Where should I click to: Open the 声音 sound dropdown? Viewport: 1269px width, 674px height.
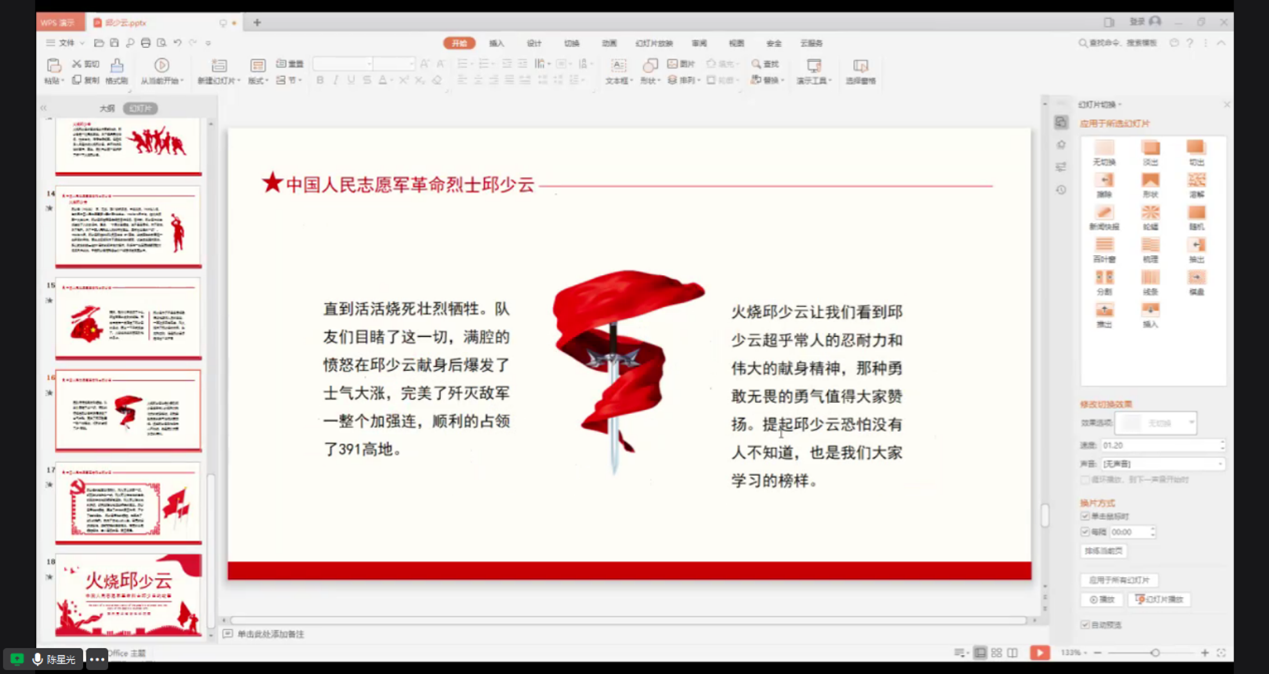1162,464
